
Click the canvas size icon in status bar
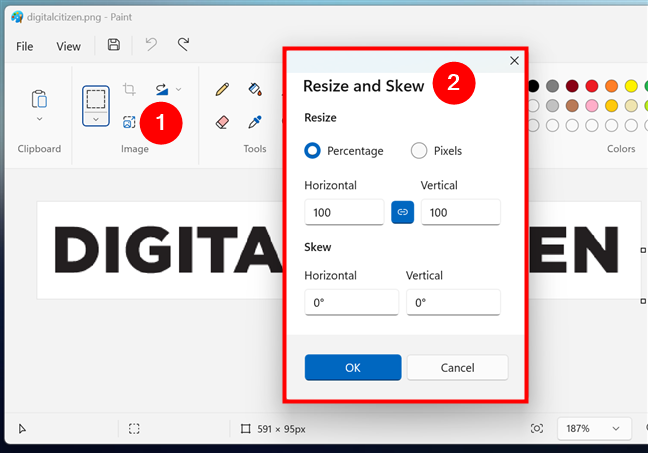click(245, 429)
